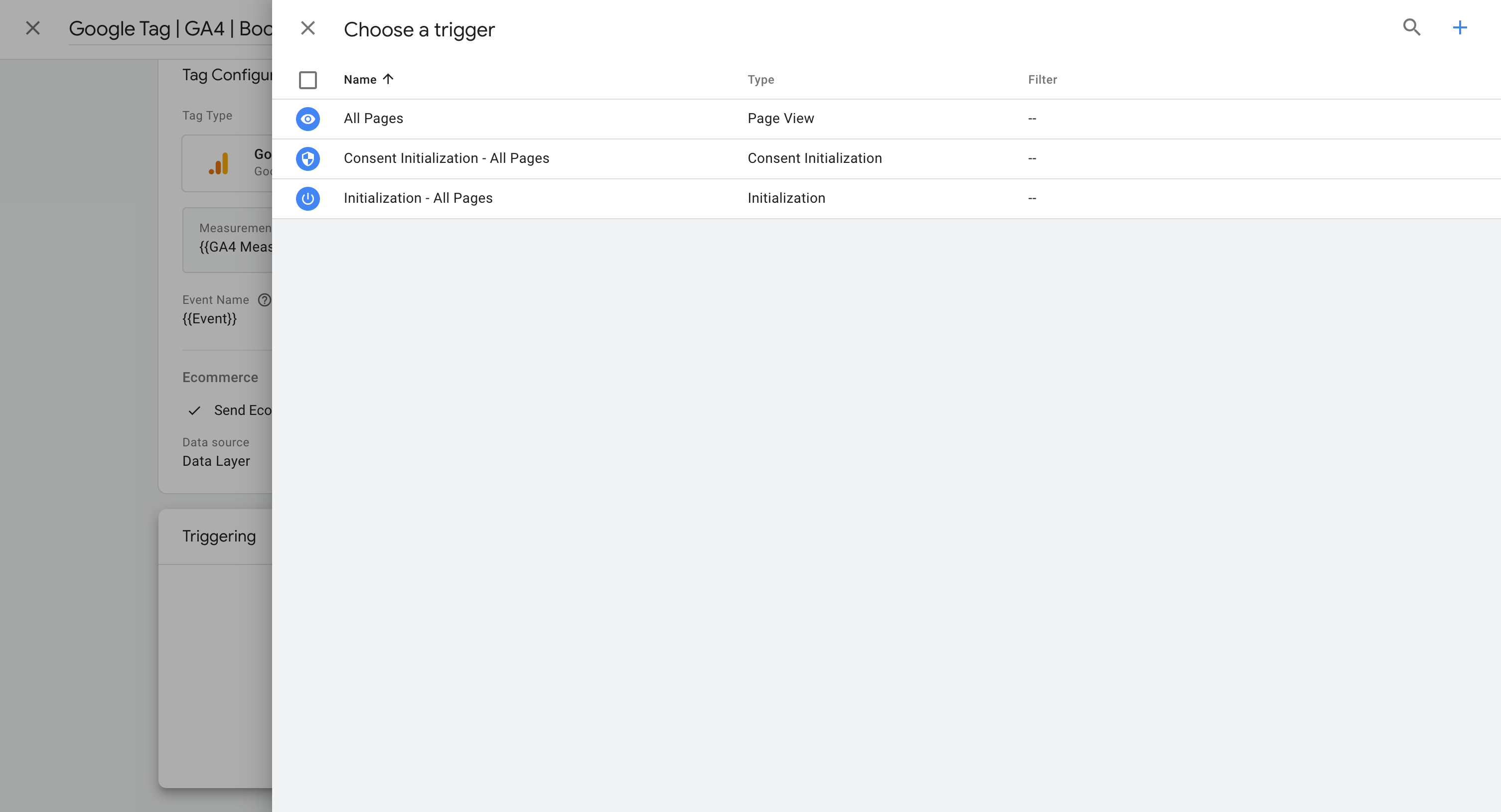The image size is (1501, 812).
Task: Edit the Google Tag name title
Action: [170, 28]
